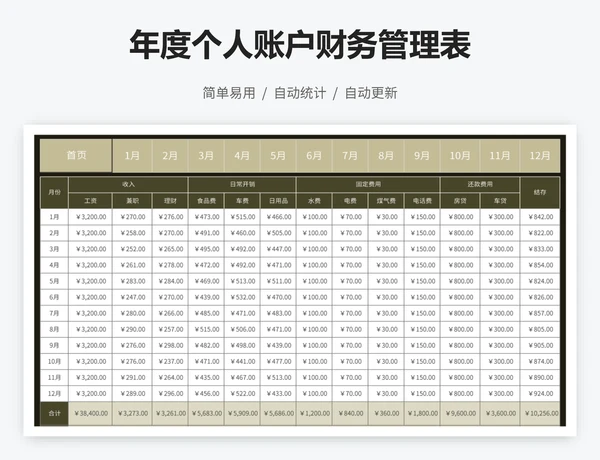The height and width of the screenshot is (460, 600).
Task: Select the 还款费用 group header
Action: pos(480,184)
